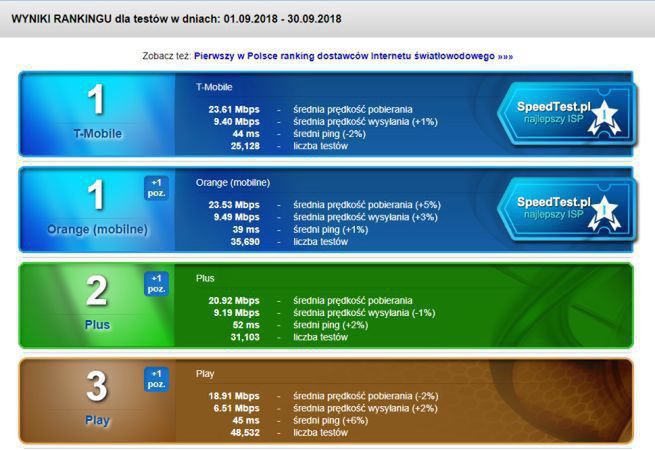Click Orange's średnia prędkość wysyłania (+3%) label
This screenshot has width=655, height=450.
pos(365,217)
